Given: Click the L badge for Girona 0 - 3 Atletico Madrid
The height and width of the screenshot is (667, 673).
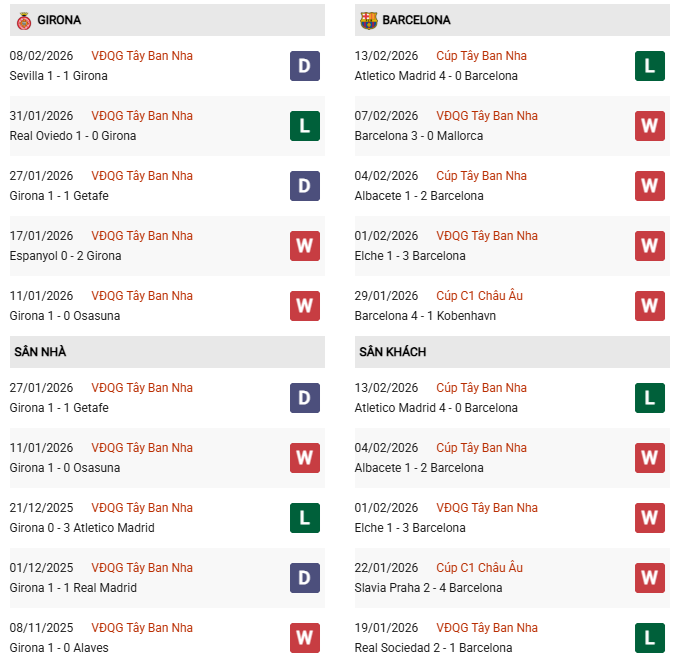Looking at the screenshot, I should 305,518.
